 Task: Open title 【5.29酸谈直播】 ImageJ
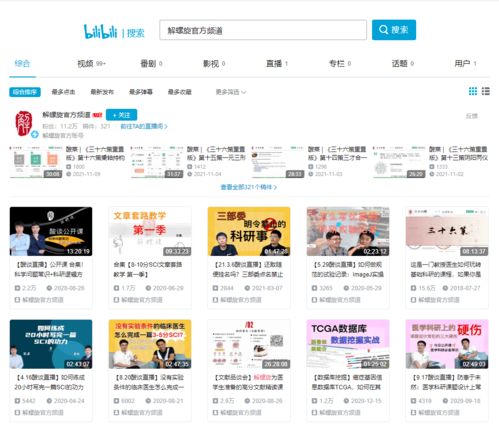pyautogui.click(x=347, y=269)
